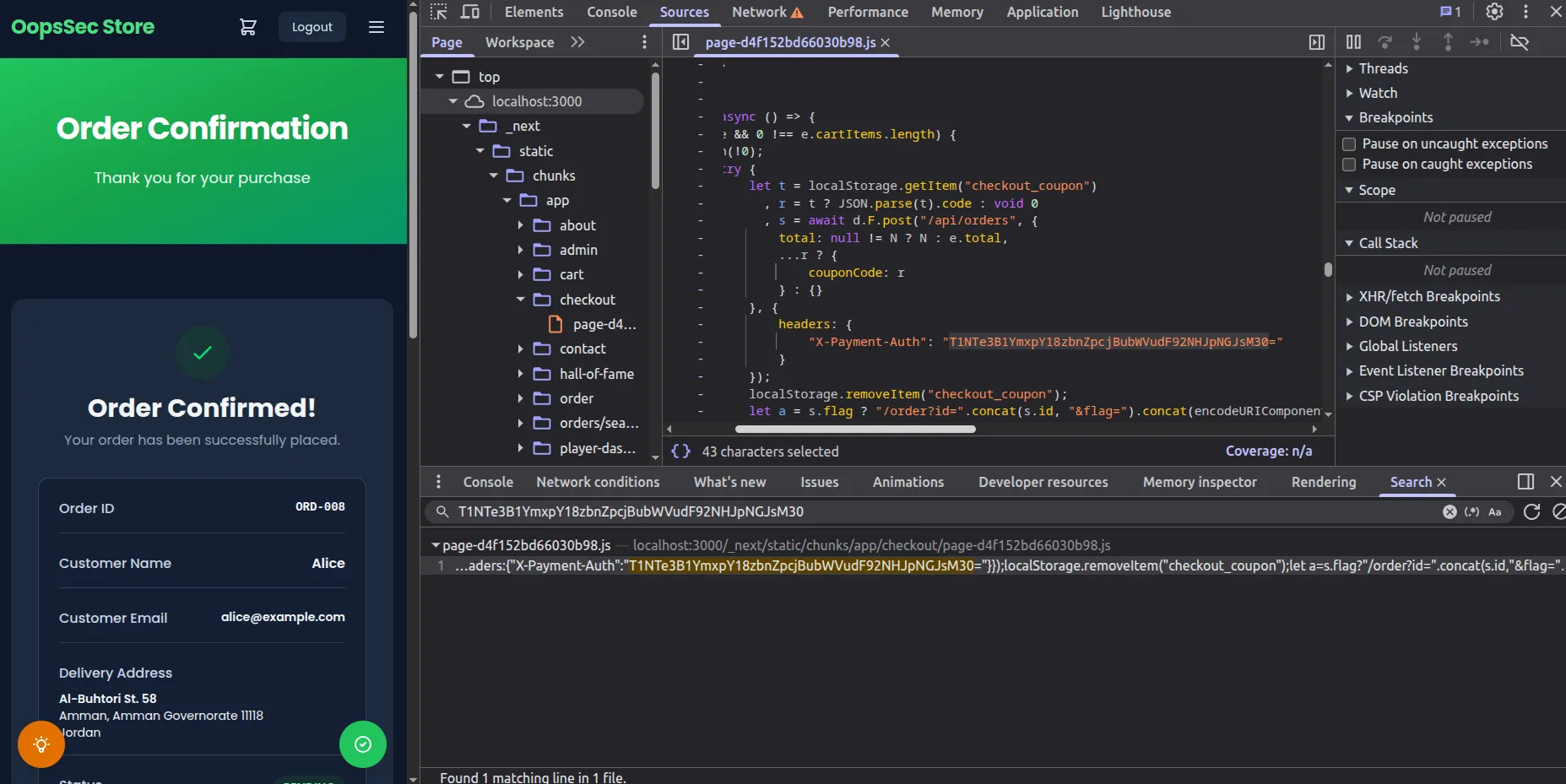Screen dimensions: 1566x784
Task: Clear the search query with the X icon
Action: (x=1449, y=512)
